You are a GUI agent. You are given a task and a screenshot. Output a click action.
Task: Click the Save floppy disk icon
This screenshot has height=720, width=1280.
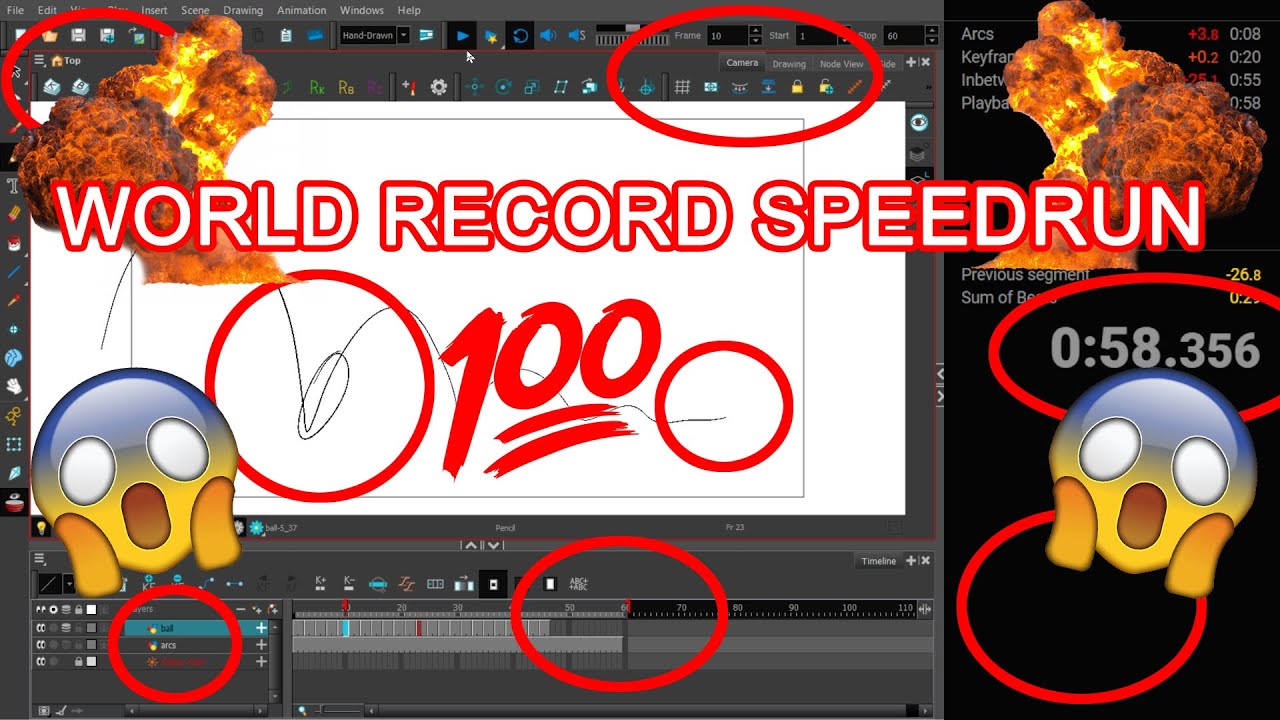78,36
